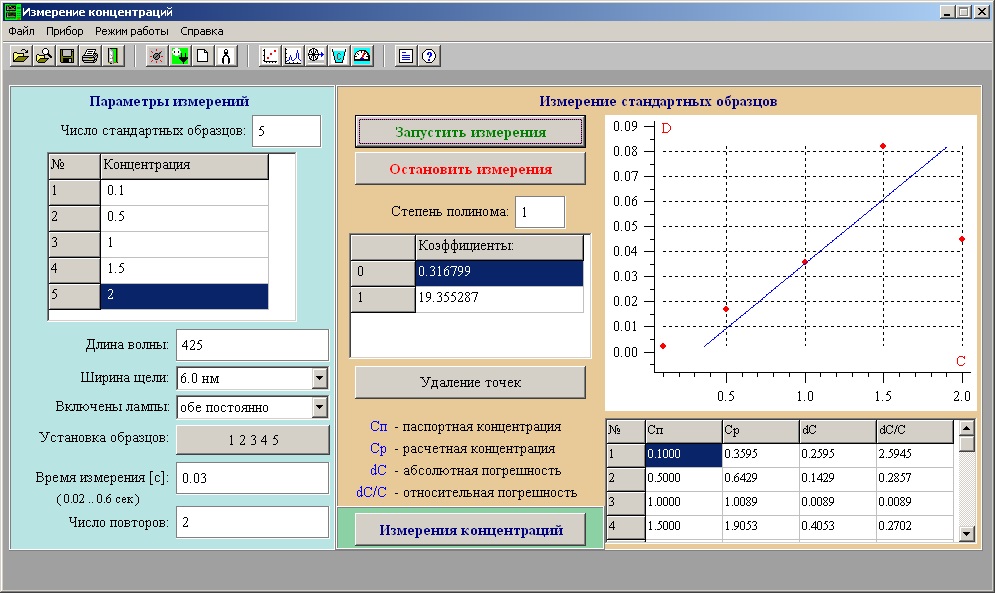Screen dimensions: 995x593
Task: Click the red lamp icon
Action: pos(156,56)
